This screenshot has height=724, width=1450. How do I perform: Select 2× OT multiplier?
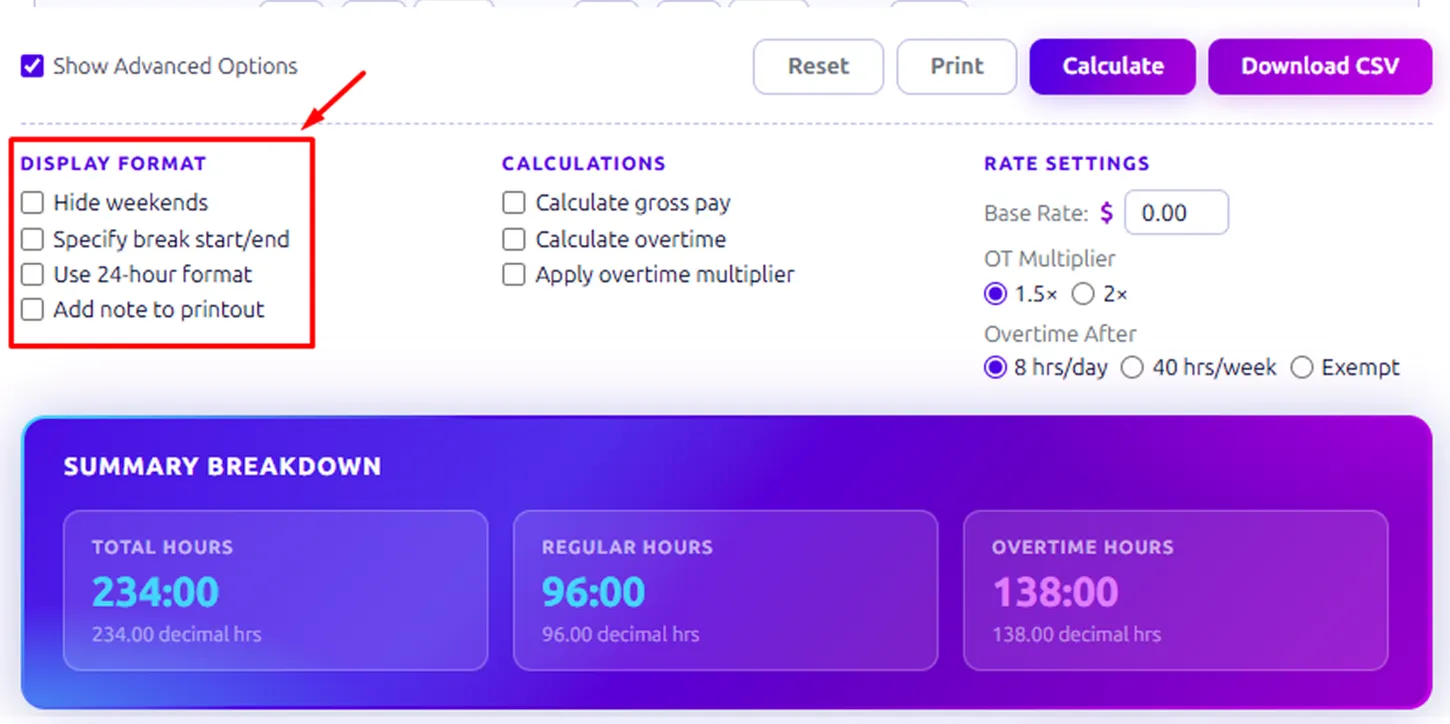1083,295
